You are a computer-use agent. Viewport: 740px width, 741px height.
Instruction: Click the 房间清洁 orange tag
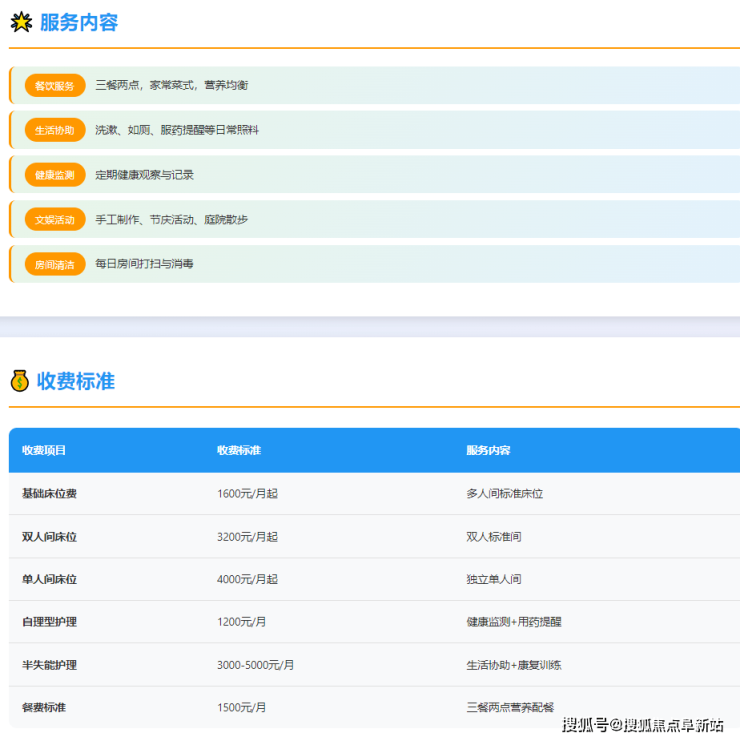(x=55, y=264)
